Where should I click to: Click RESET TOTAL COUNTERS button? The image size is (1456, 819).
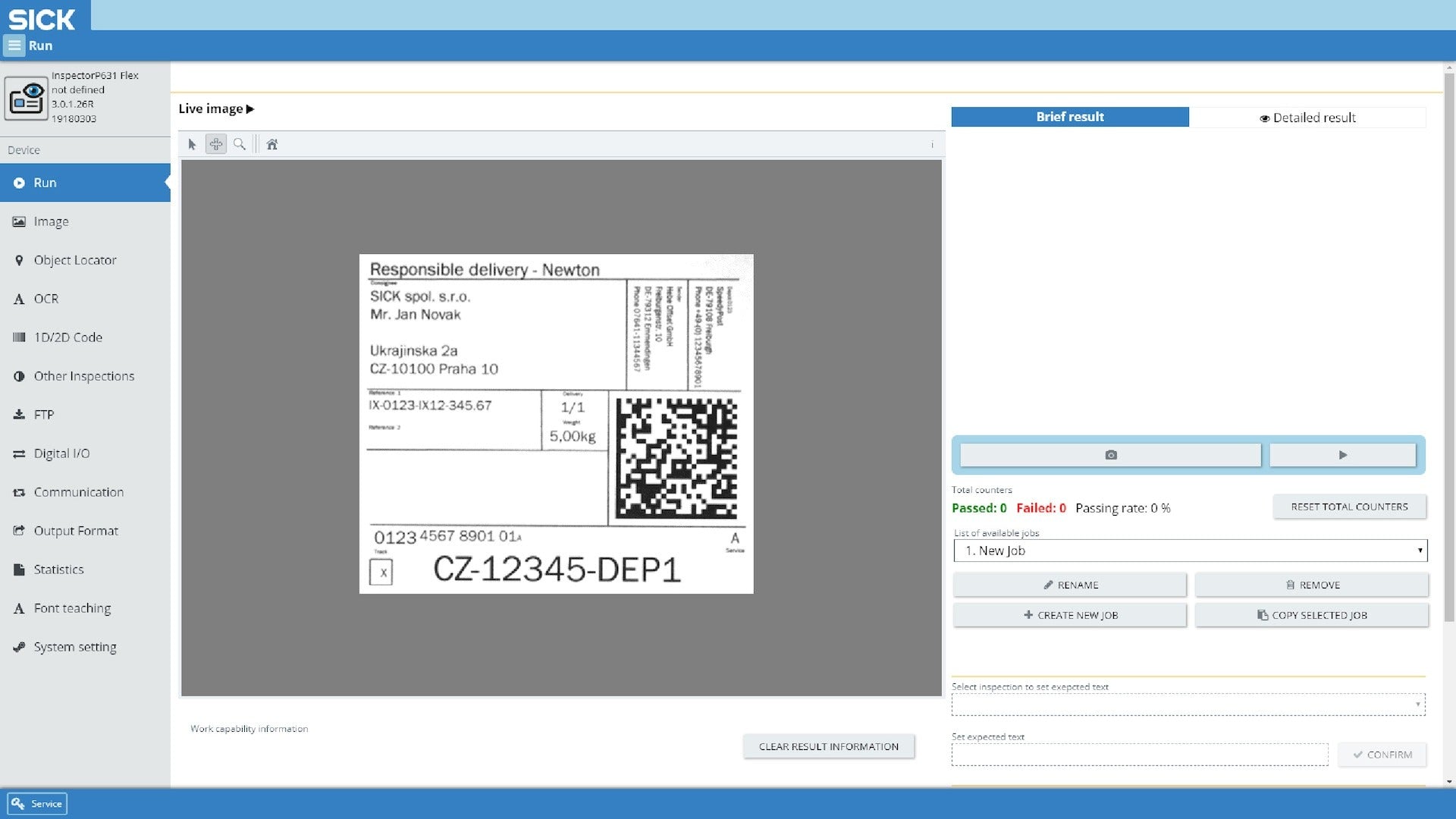click(x=1349, y=507)
